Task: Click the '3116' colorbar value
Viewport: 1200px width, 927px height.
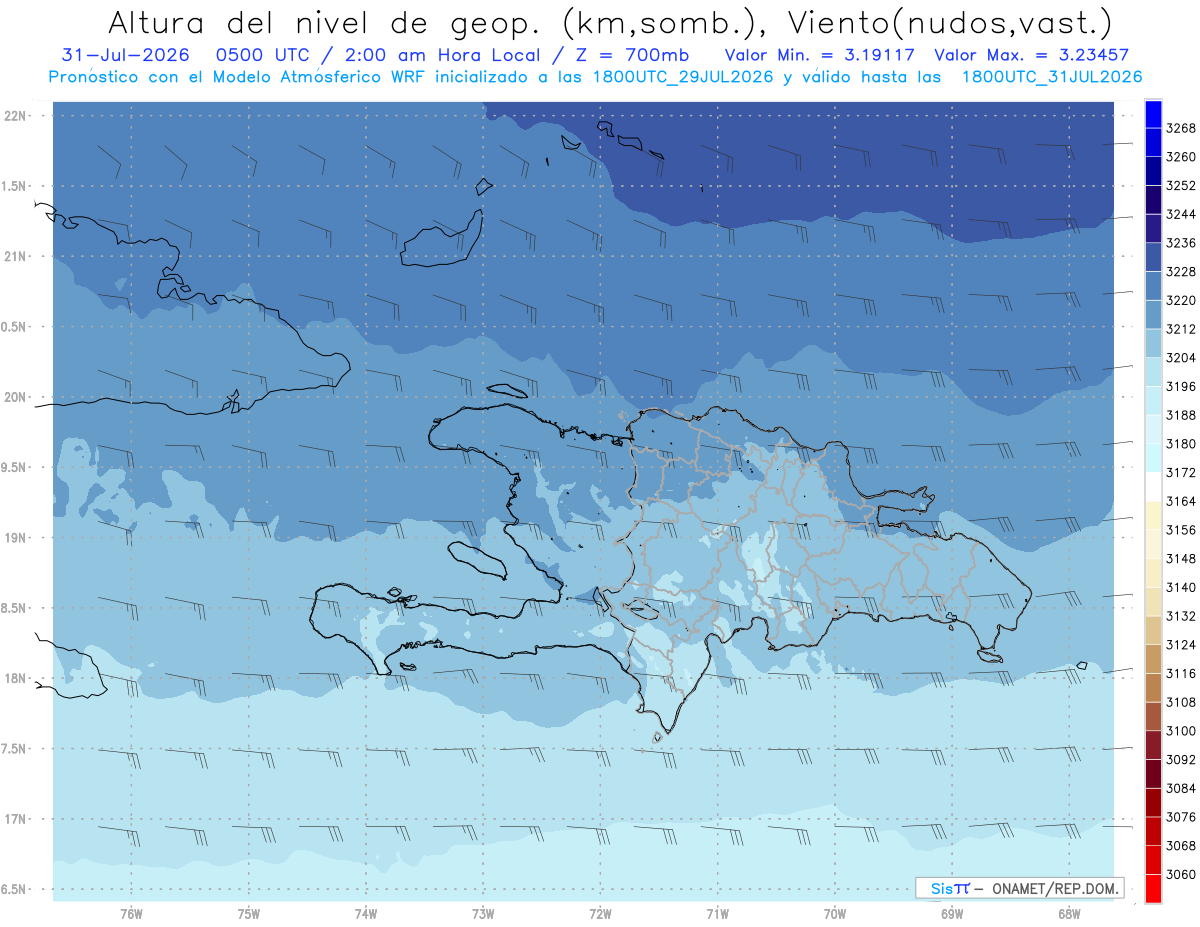Action: 1181,673
